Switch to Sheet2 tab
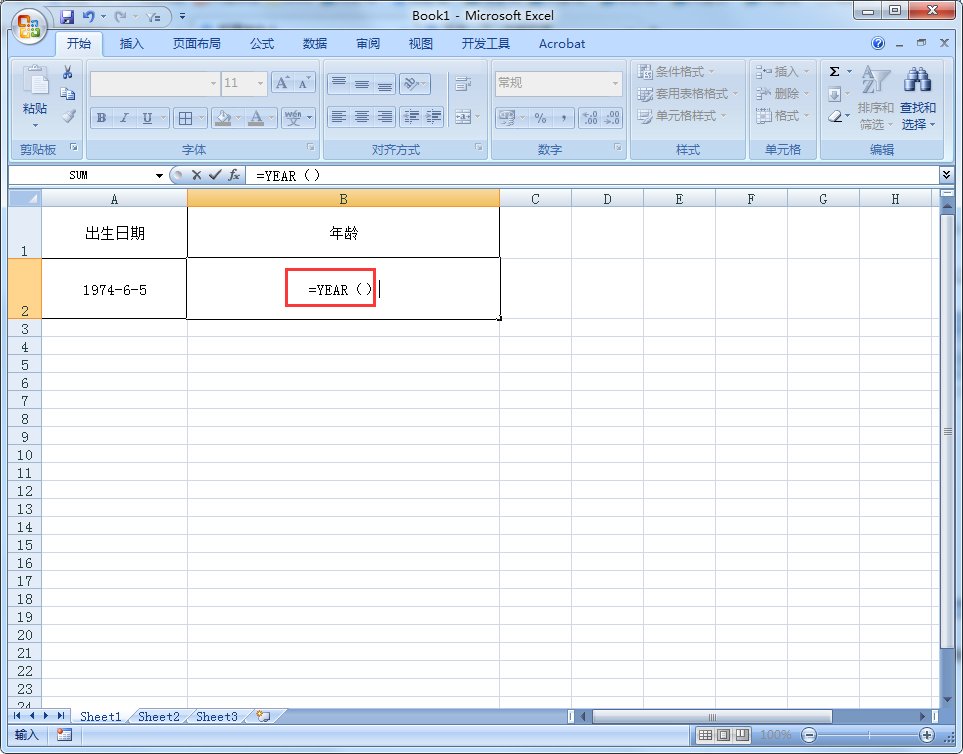 pyautogui.click(x=159, y=716)
